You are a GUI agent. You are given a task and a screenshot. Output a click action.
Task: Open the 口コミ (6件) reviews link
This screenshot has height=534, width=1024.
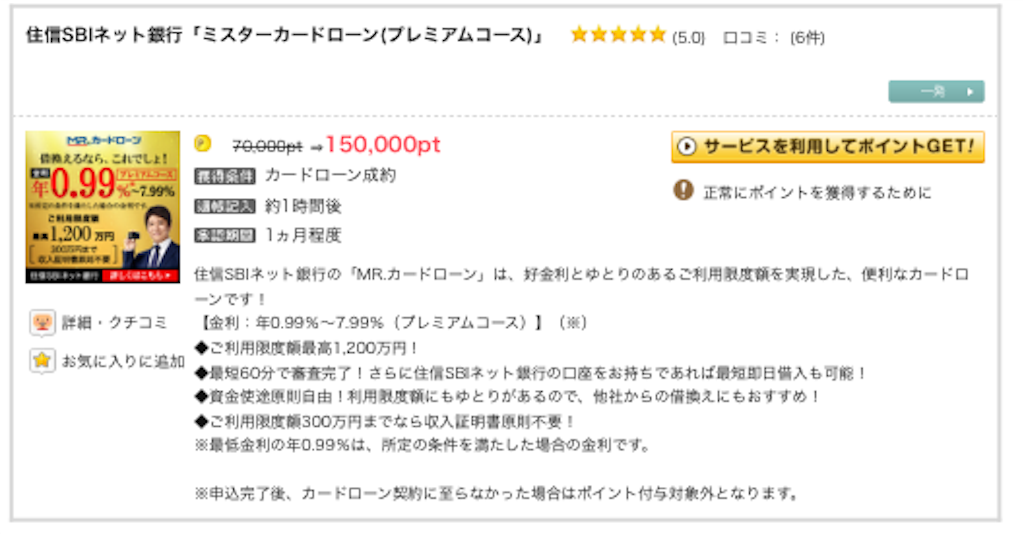[x=774, y=38]
